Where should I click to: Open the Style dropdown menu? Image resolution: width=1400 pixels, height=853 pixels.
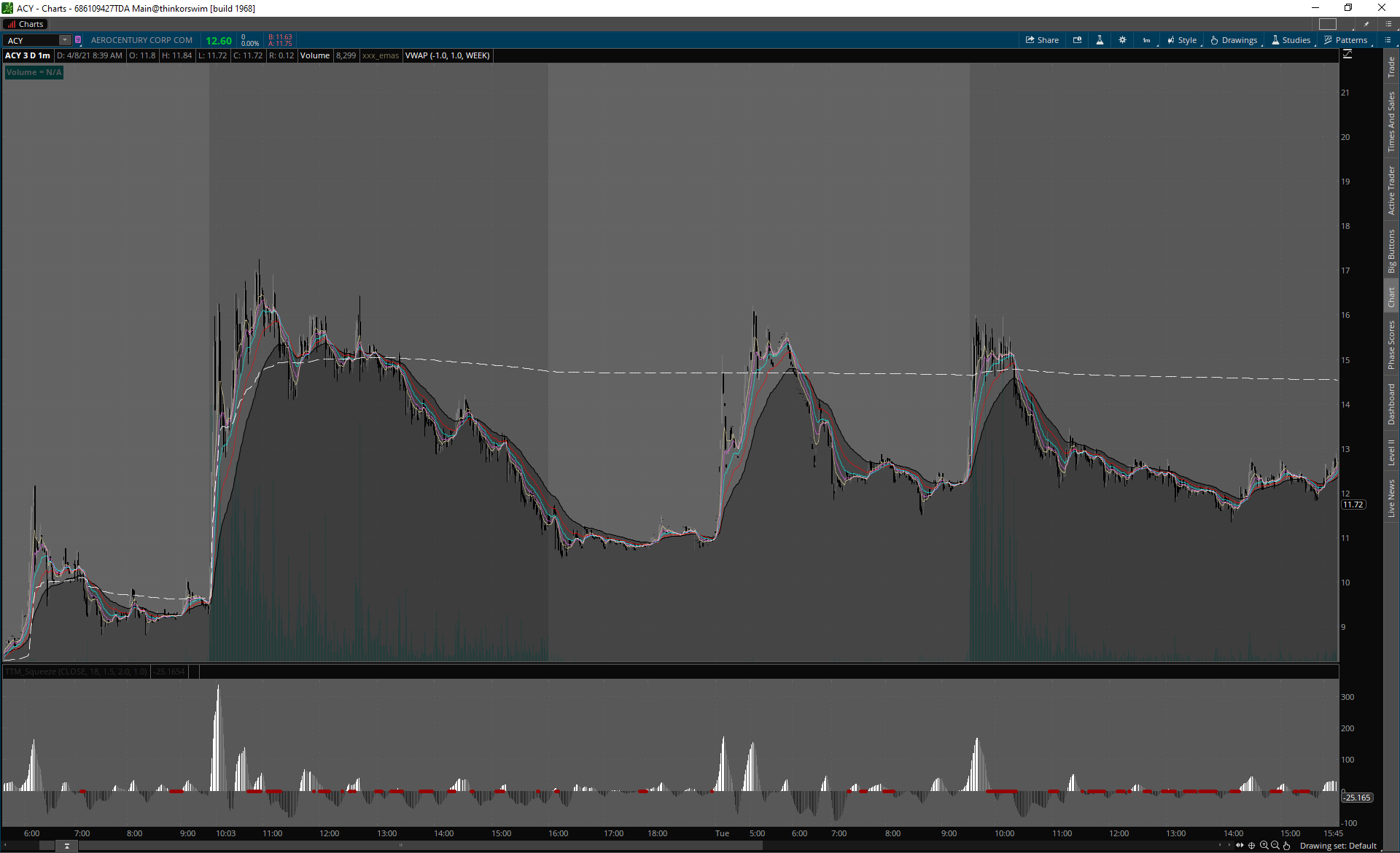(1182, 40)
